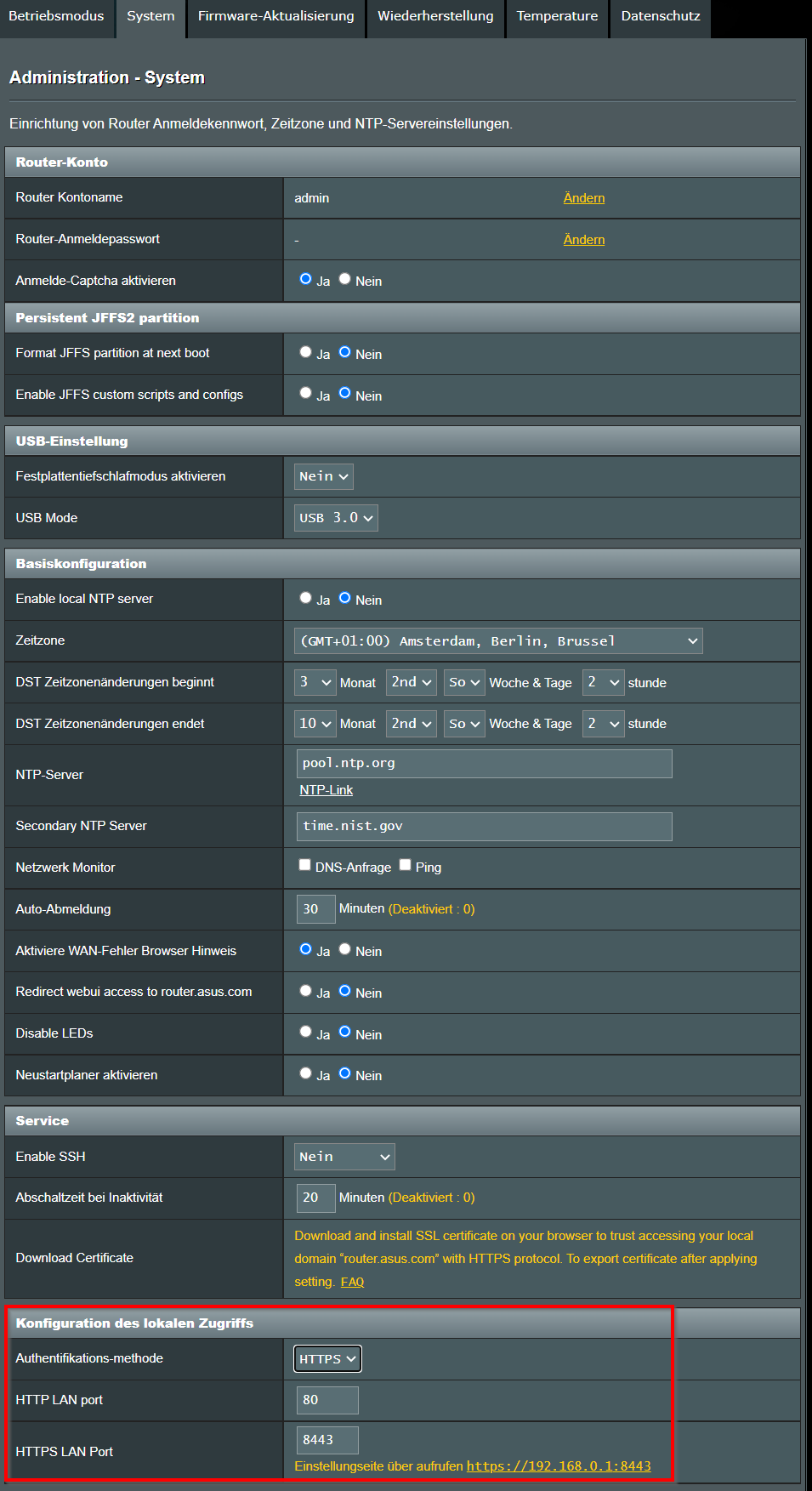Open the USB Mode dropdown

point(336,518)
